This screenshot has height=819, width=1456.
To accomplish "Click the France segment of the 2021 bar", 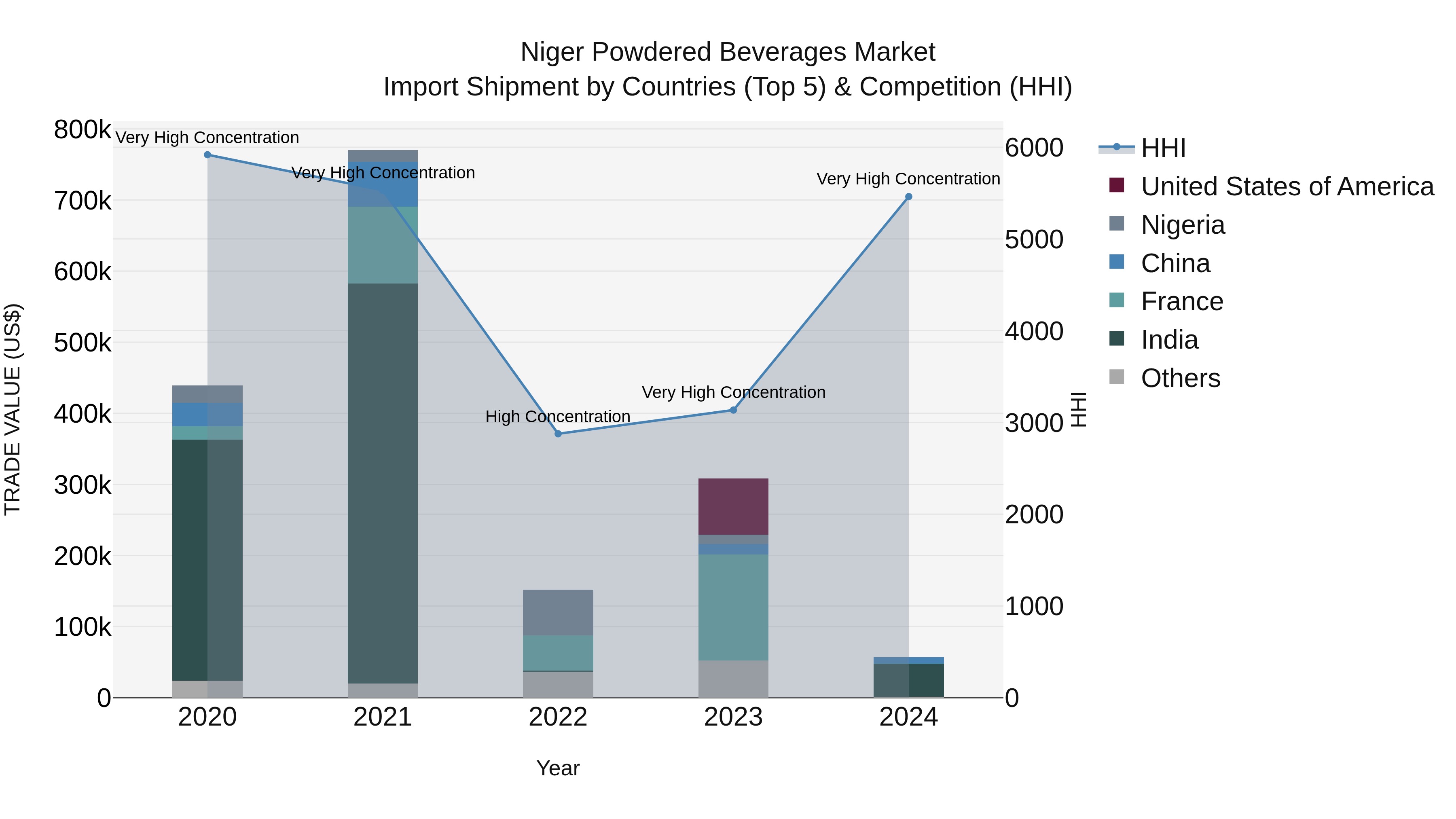I will point(383,245).
